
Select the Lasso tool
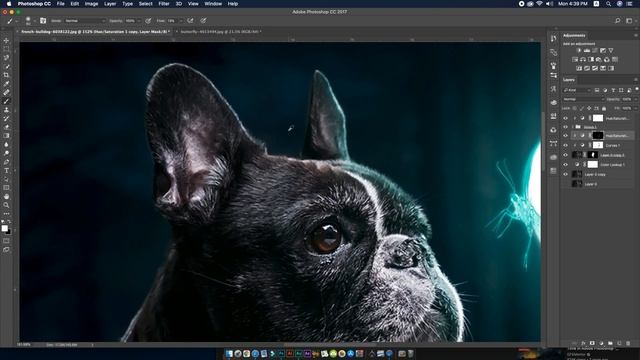(x=6, y=58)
